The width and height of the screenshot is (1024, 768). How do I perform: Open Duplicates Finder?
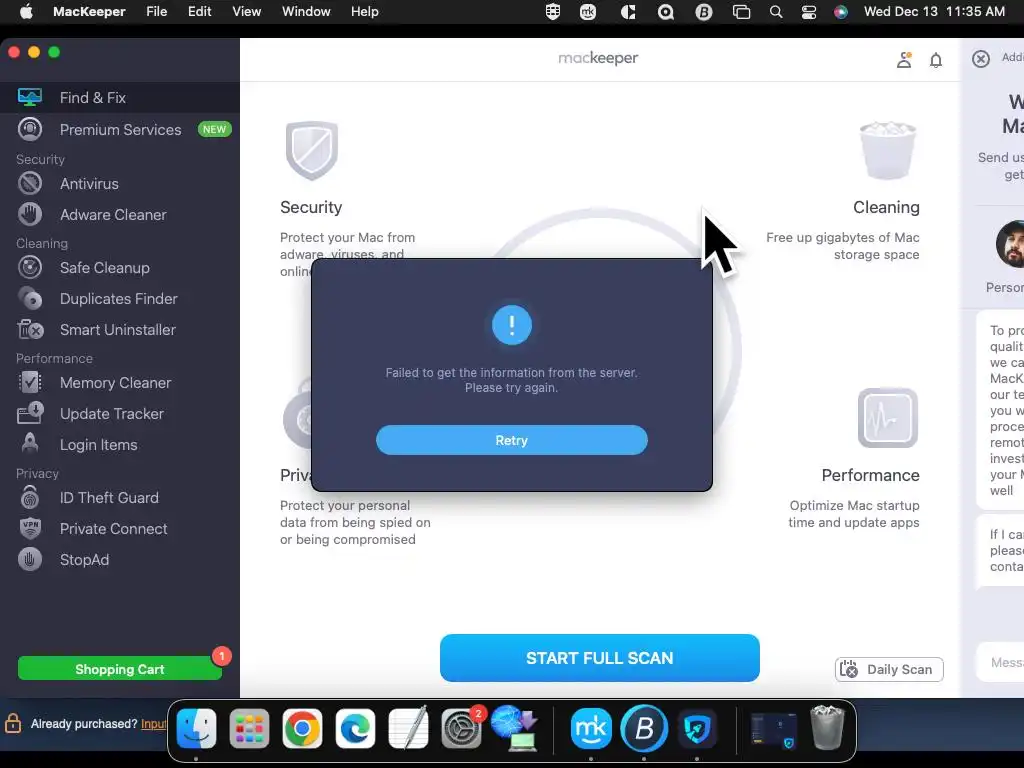pos(120,298)
